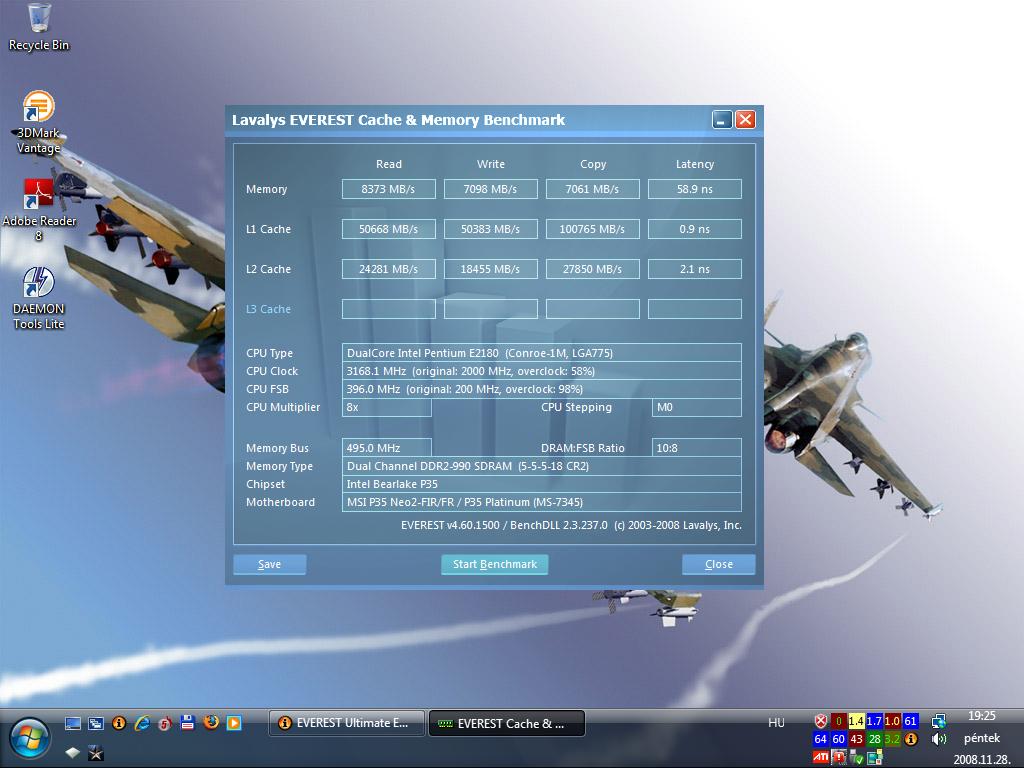
Task: Click Memory Write value 7098 MB/s
Action: 490,189
